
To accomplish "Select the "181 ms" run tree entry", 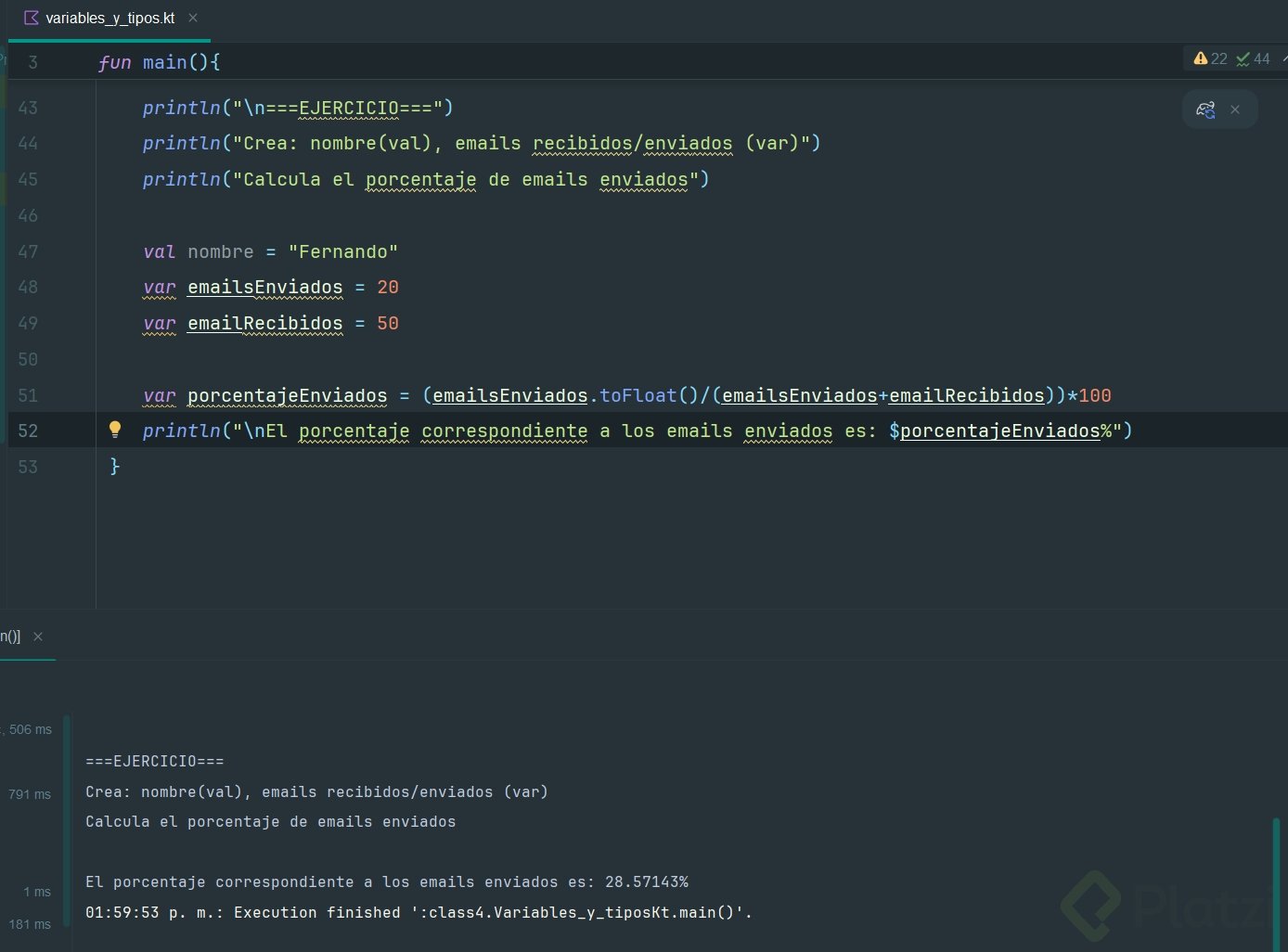I will click(30, 924).
